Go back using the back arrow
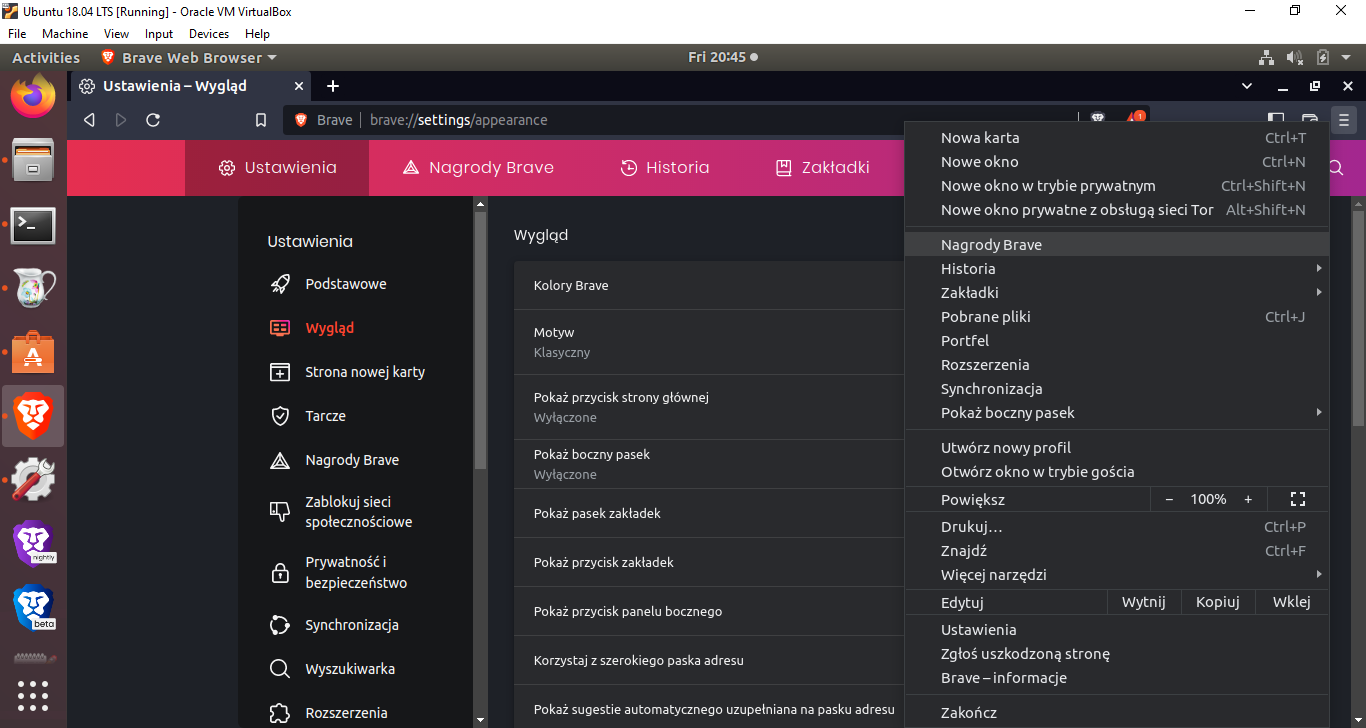The width and height of the screenshot is (1366, 728). point(89,120)
